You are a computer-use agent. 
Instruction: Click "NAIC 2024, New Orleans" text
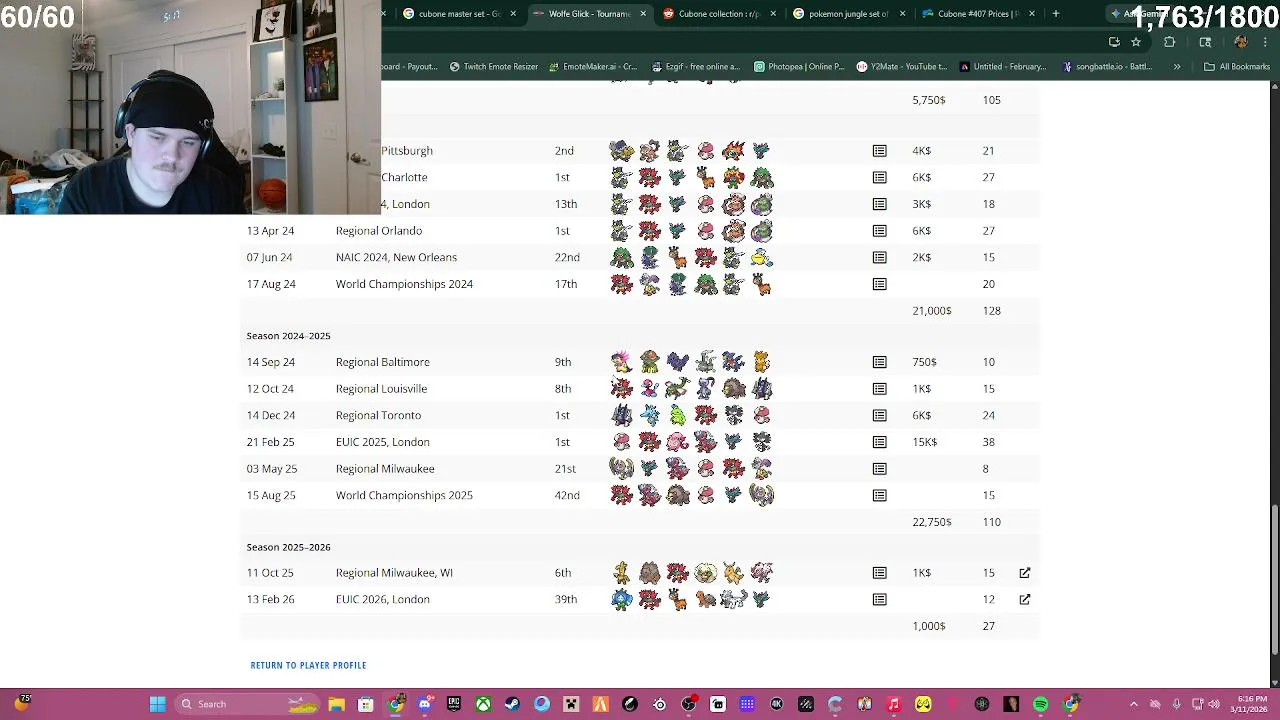396,257
